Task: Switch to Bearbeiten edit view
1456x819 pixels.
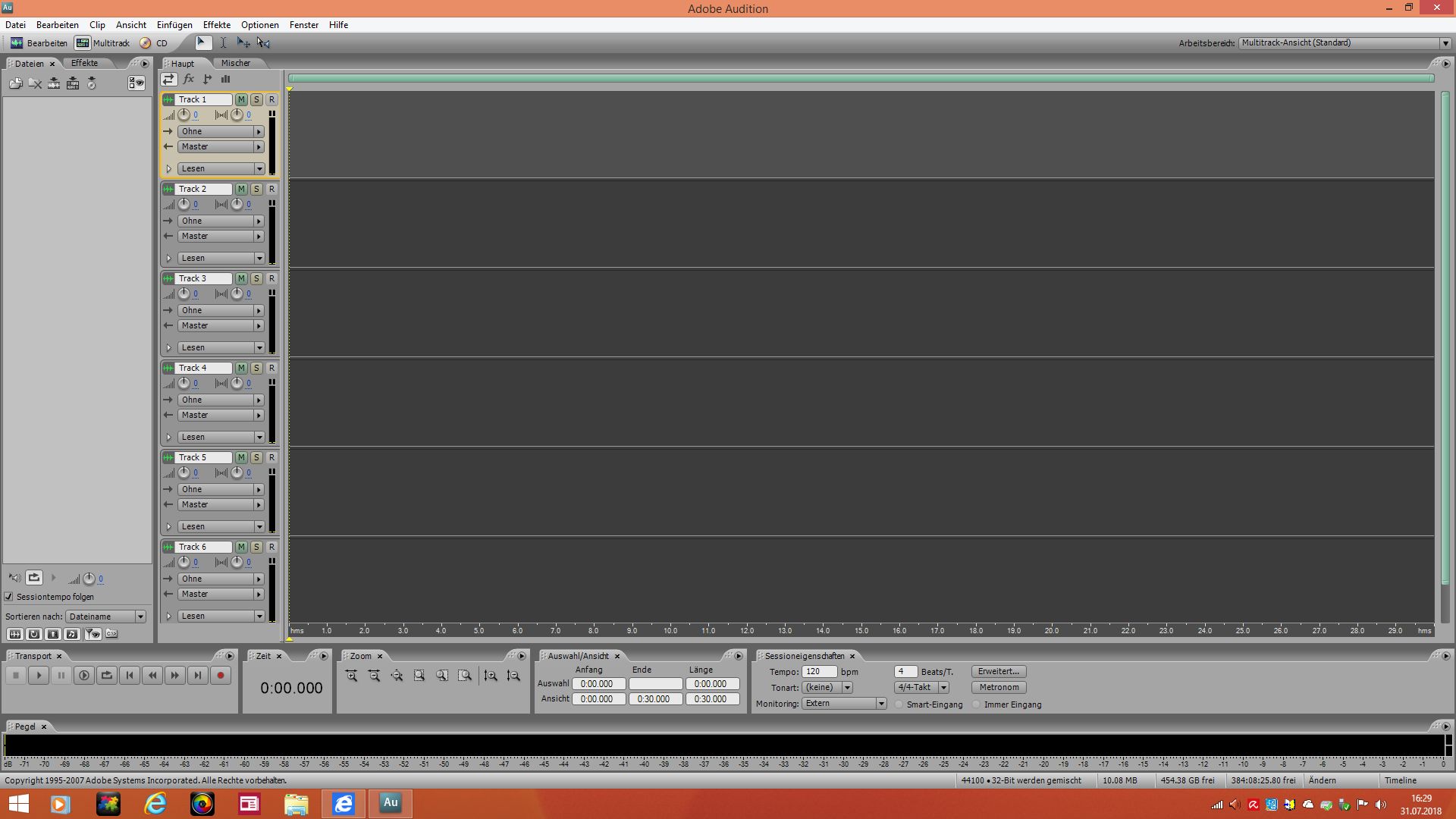Action: 39,43
